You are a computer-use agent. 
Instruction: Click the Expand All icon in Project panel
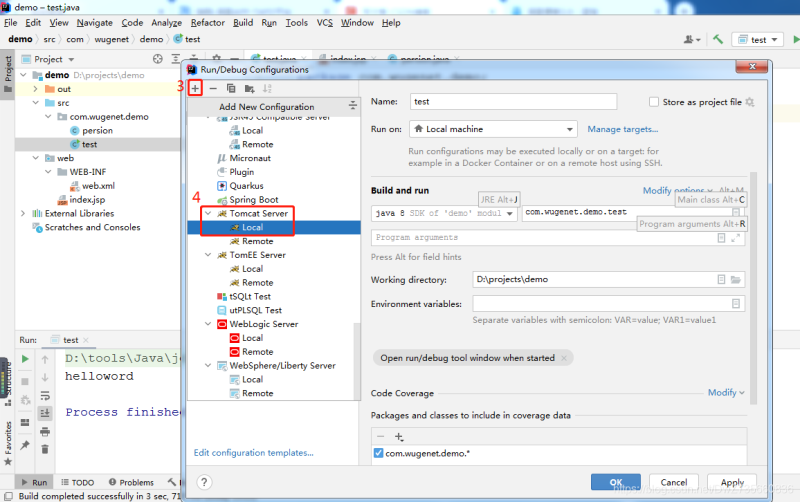click(x=176, y=59)
